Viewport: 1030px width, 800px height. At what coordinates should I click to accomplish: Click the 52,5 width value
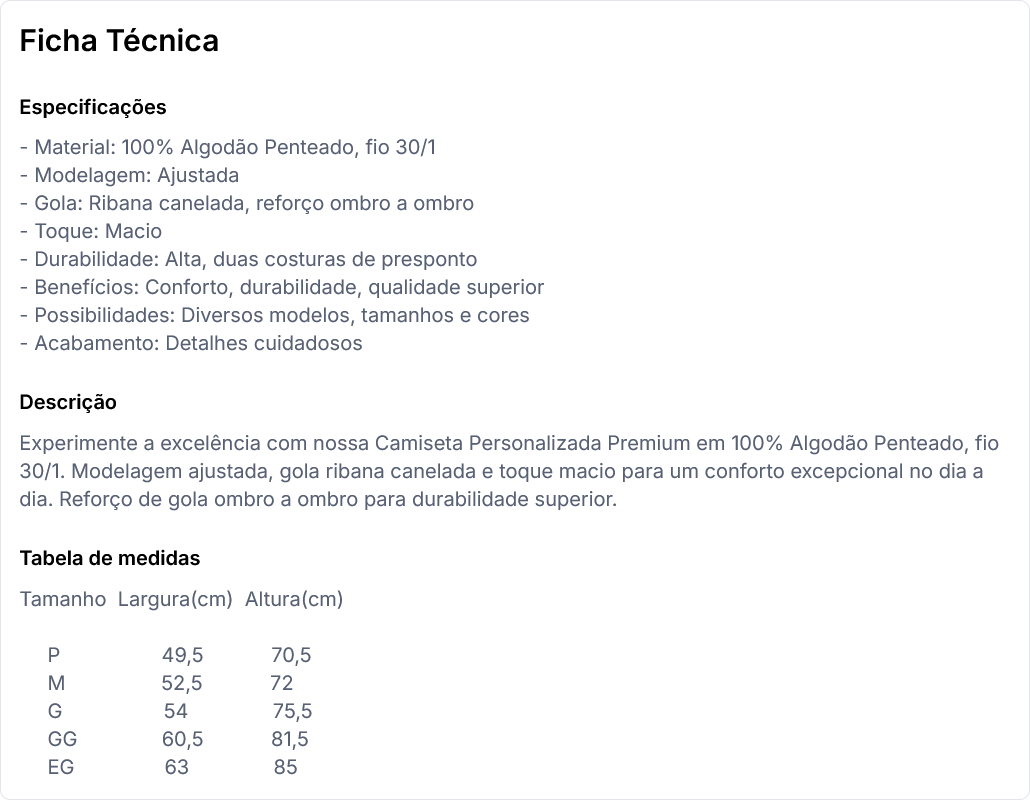[x=182, y=684]
